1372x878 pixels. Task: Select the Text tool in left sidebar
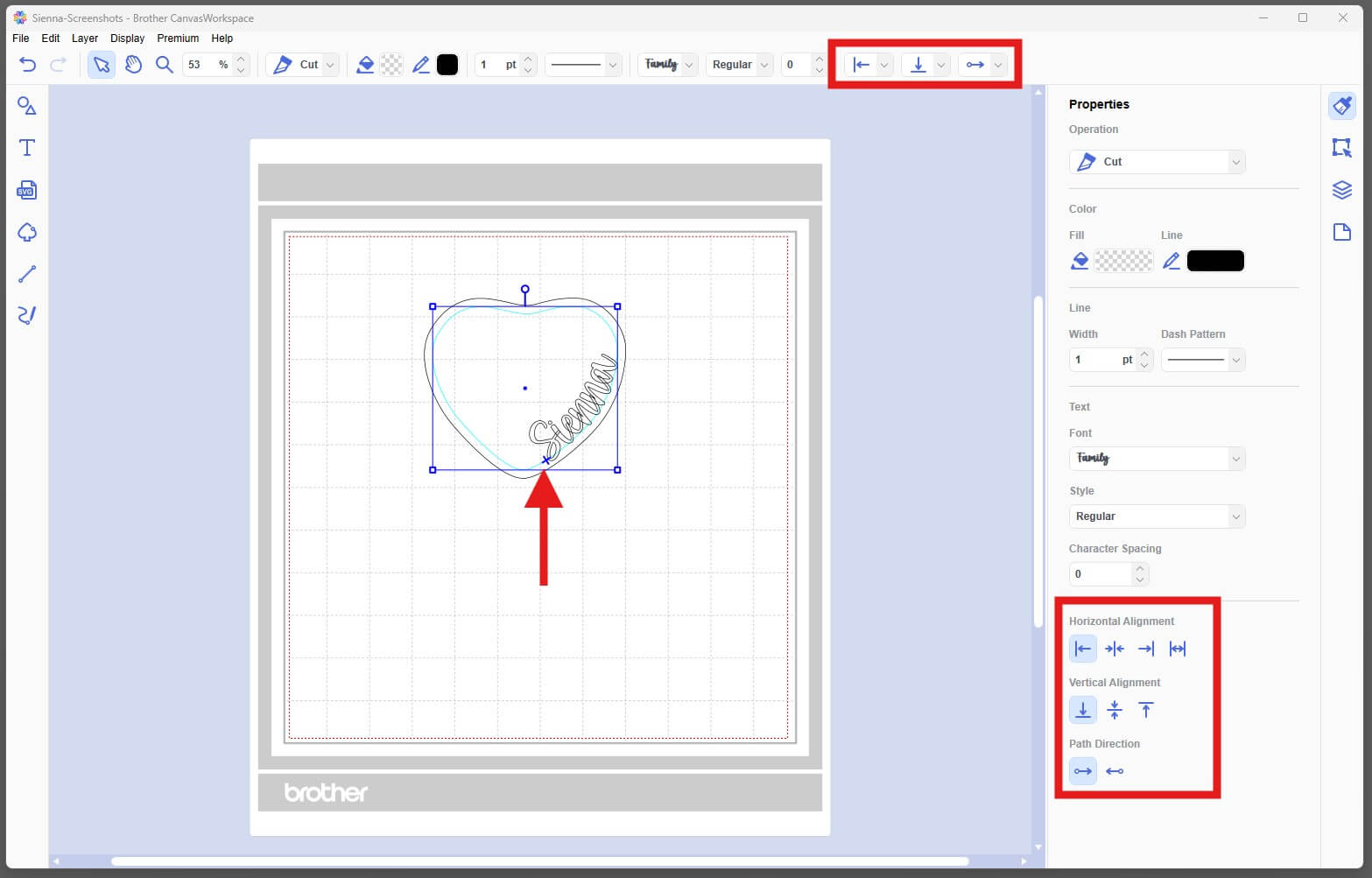click(x=27, y=147)
